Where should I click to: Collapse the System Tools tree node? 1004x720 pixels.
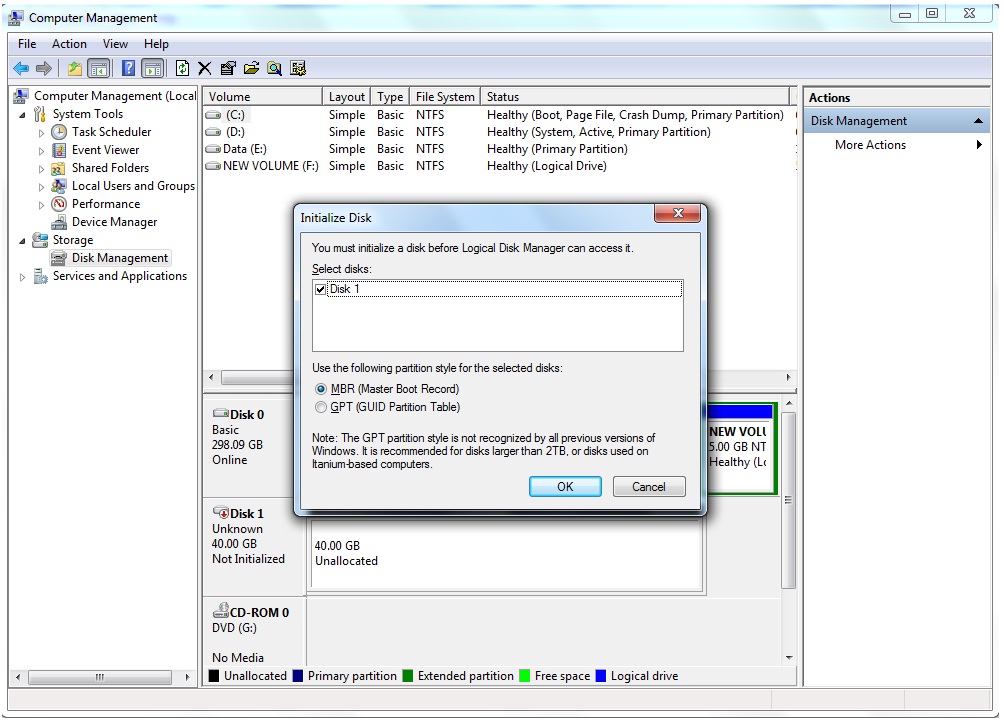pos(22,115)
